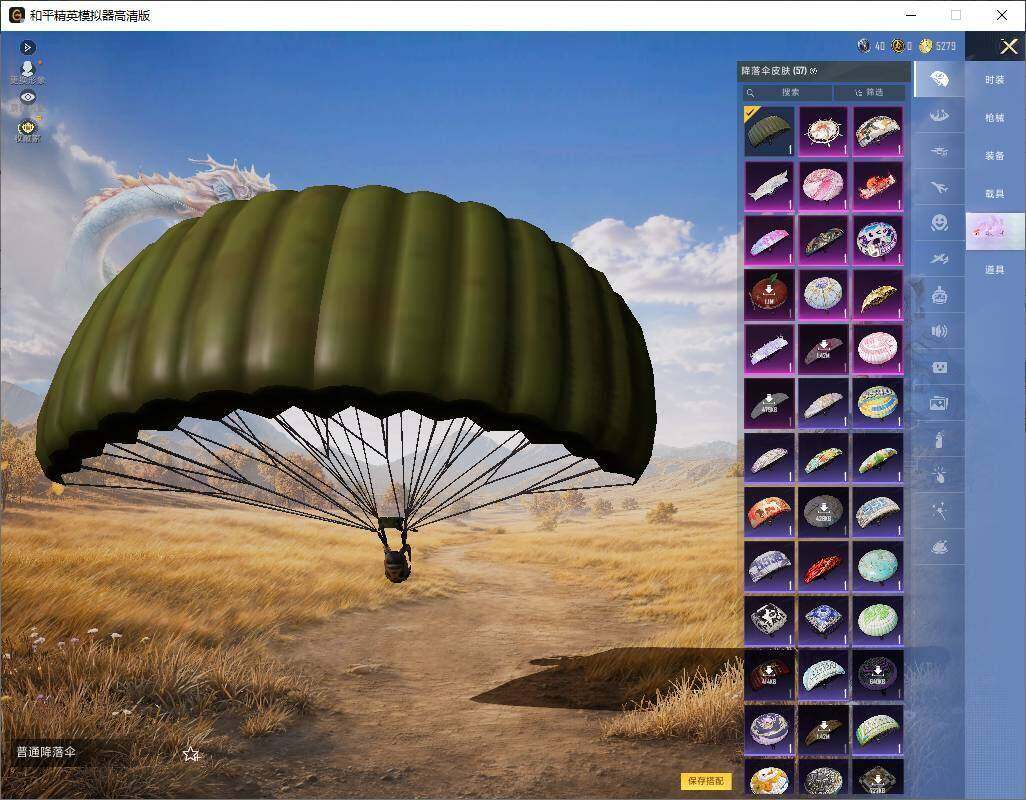Click the play arrow icon at top left

click(27, 47)
